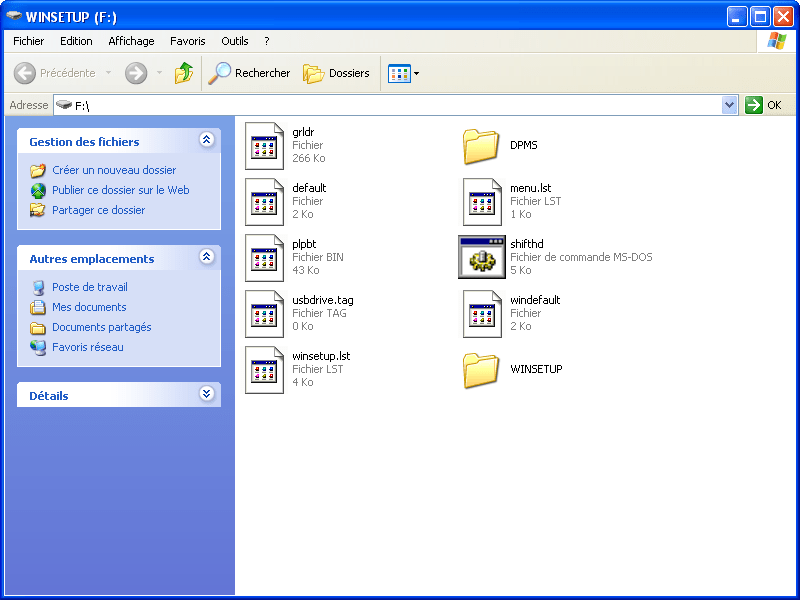Open the Outils menu
The height and width of the screenshot is (600, 800).
coord(235,41)
